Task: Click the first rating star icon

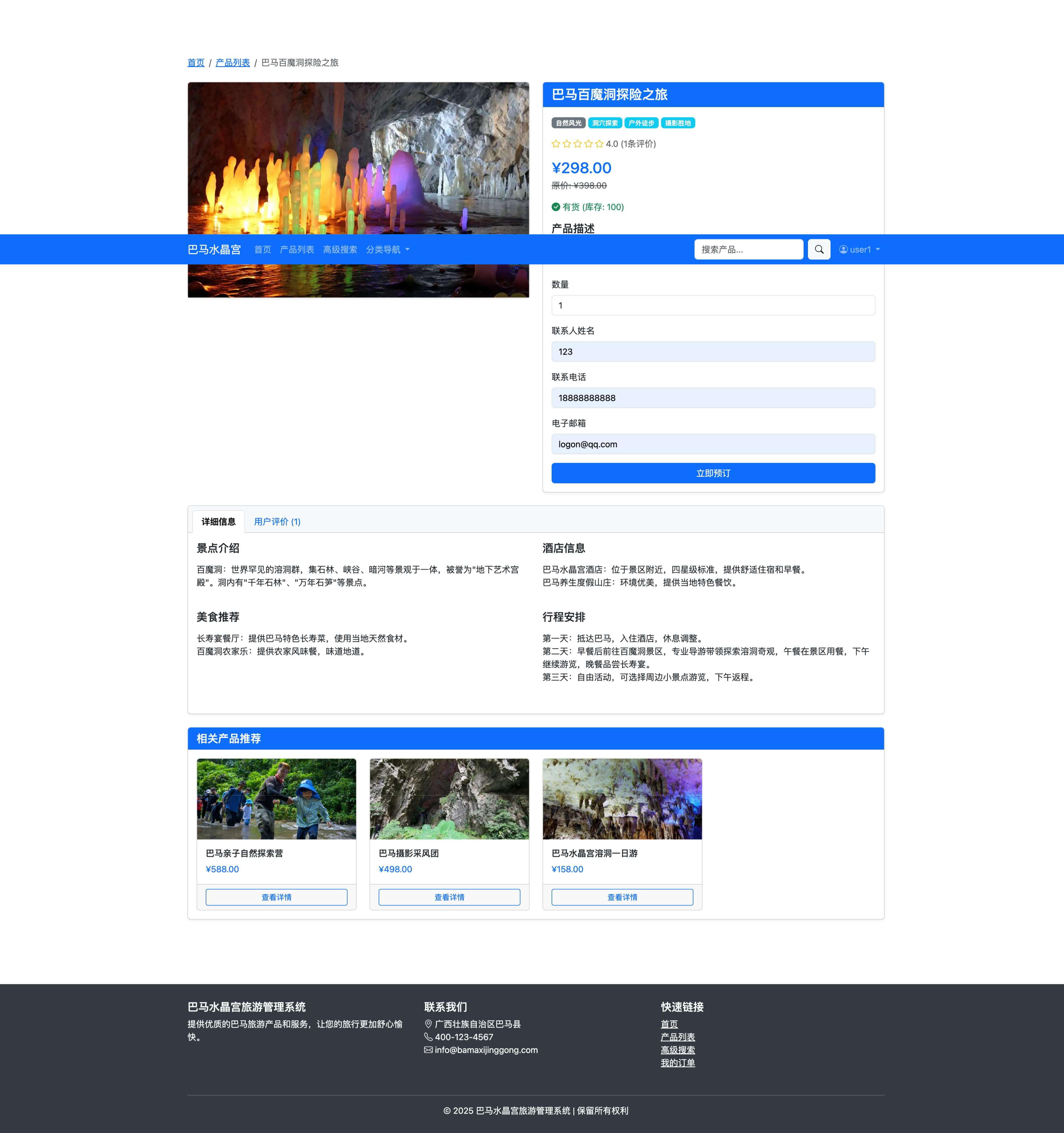Action: pos(556,144)
